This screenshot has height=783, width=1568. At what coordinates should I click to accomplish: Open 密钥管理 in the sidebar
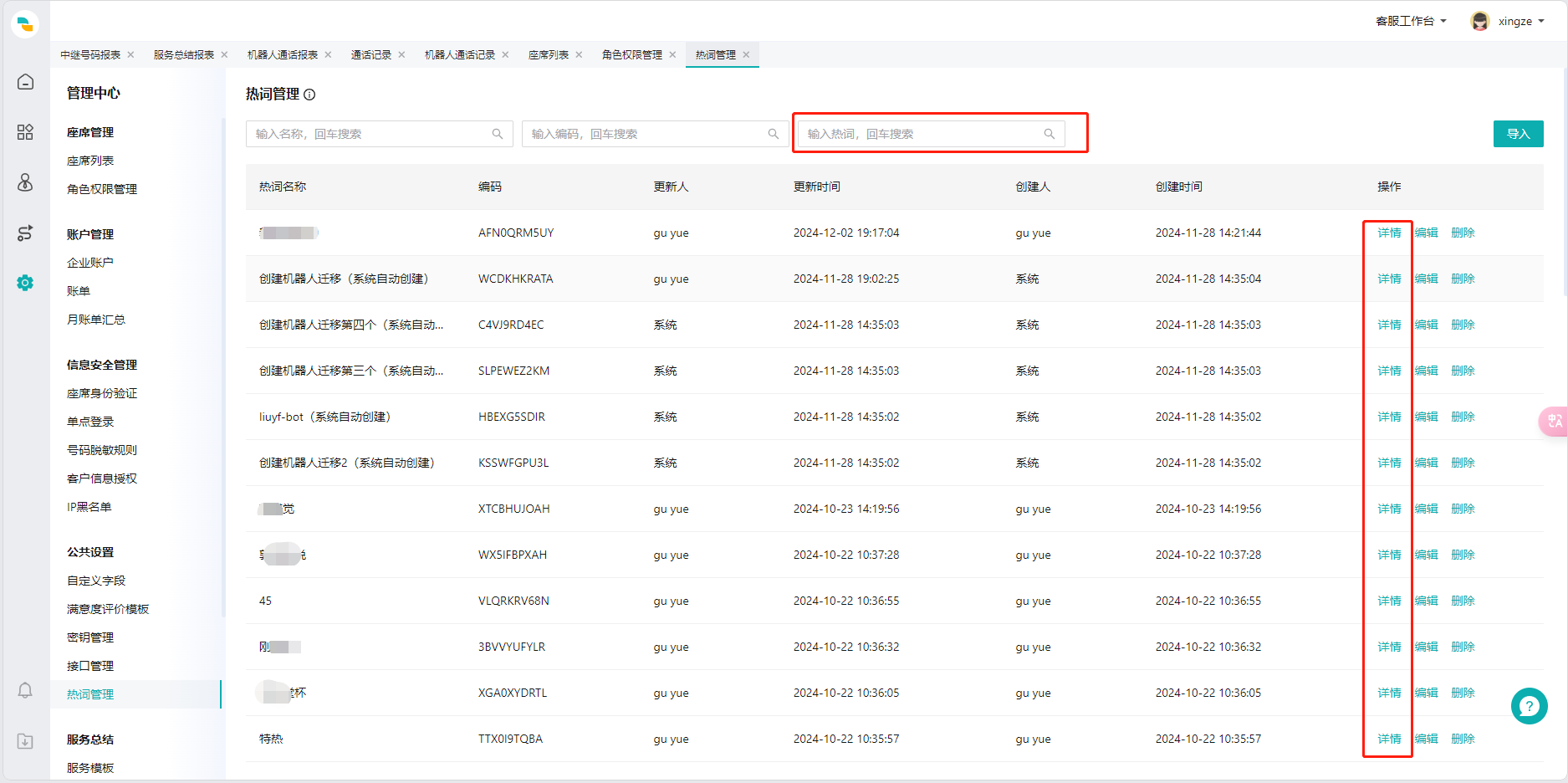click(x=90, y=637)
